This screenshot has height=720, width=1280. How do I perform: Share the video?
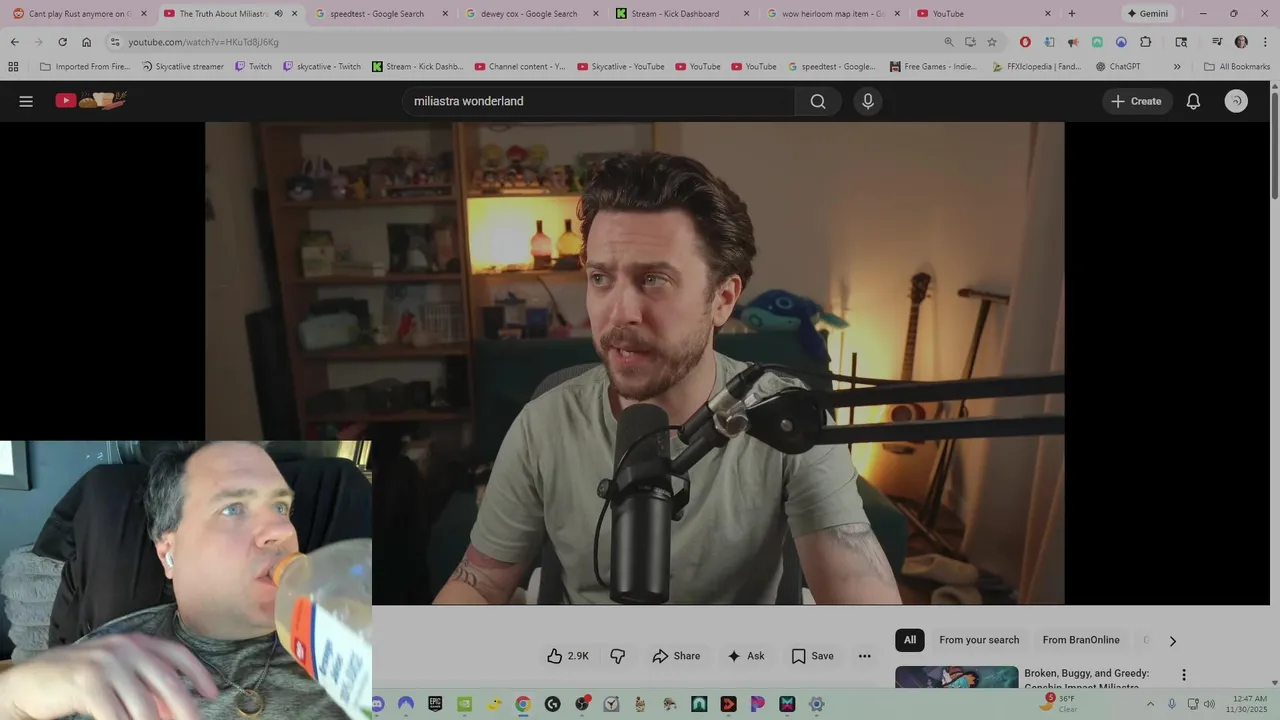click(x=676, y=656)
